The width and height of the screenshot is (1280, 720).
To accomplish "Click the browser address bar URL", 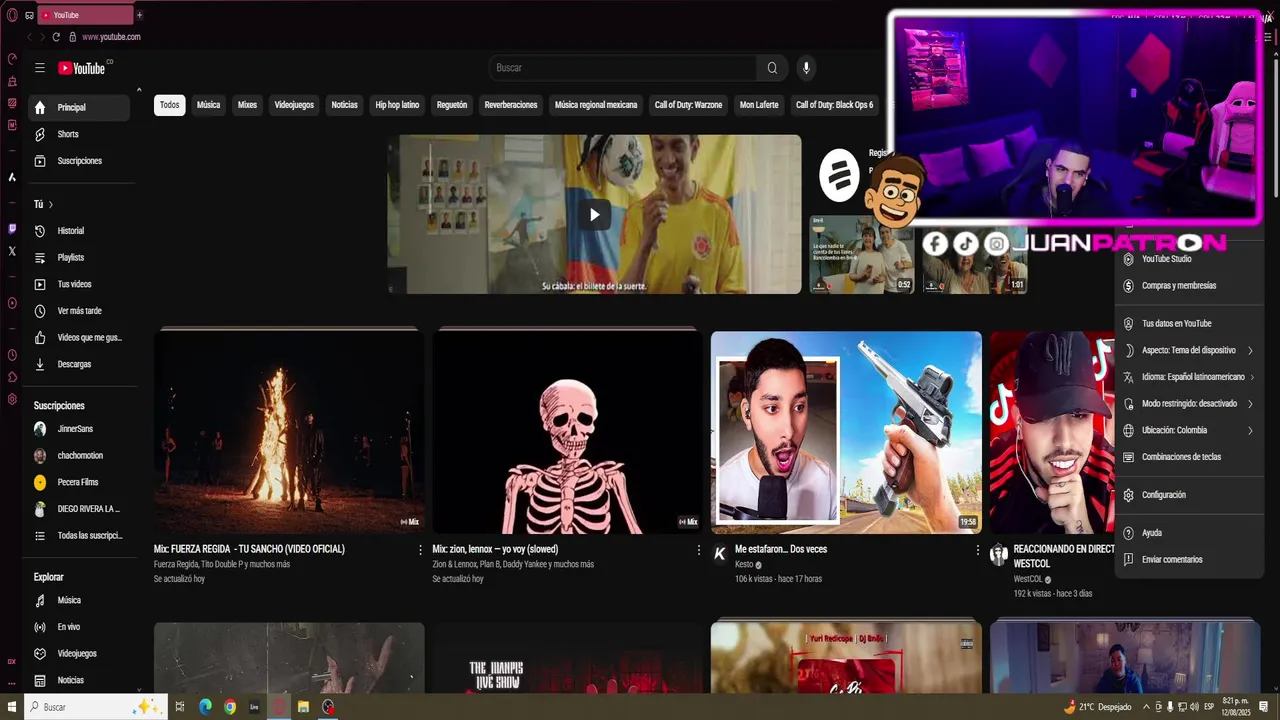I will (x=111, y=37).
